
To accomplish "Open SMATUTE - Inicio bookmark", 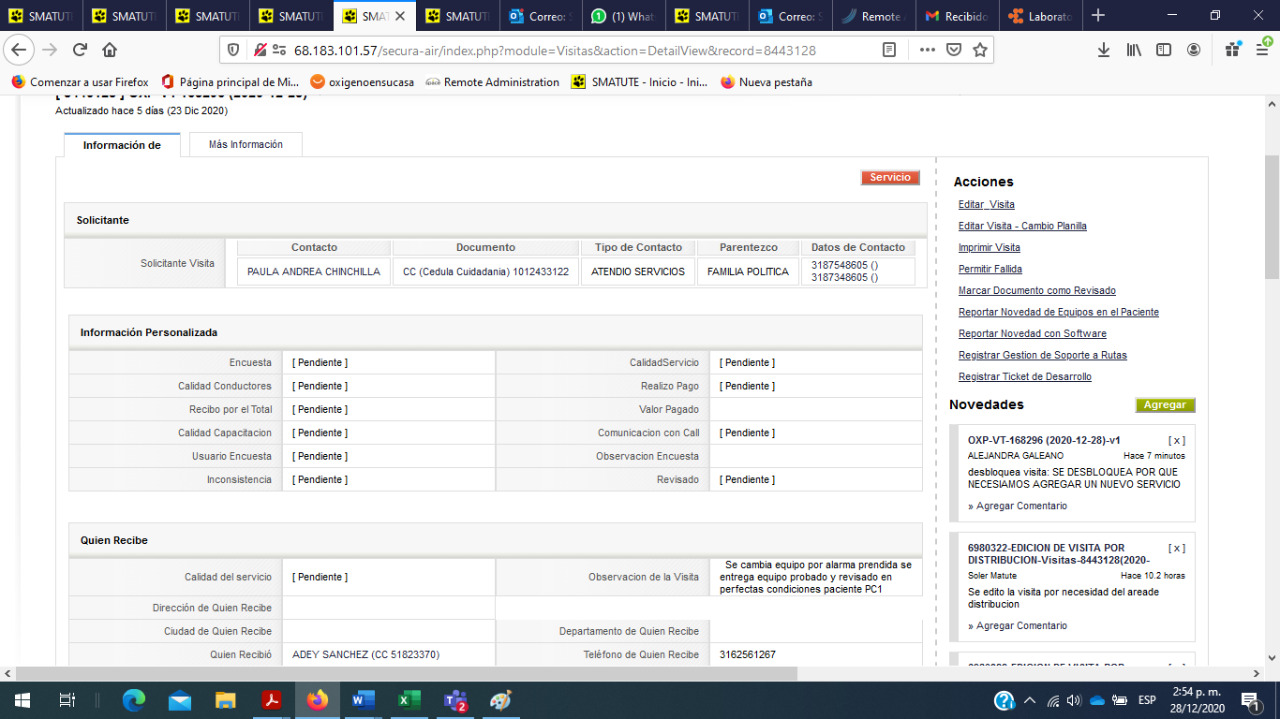I will click(x=639, y=82).
